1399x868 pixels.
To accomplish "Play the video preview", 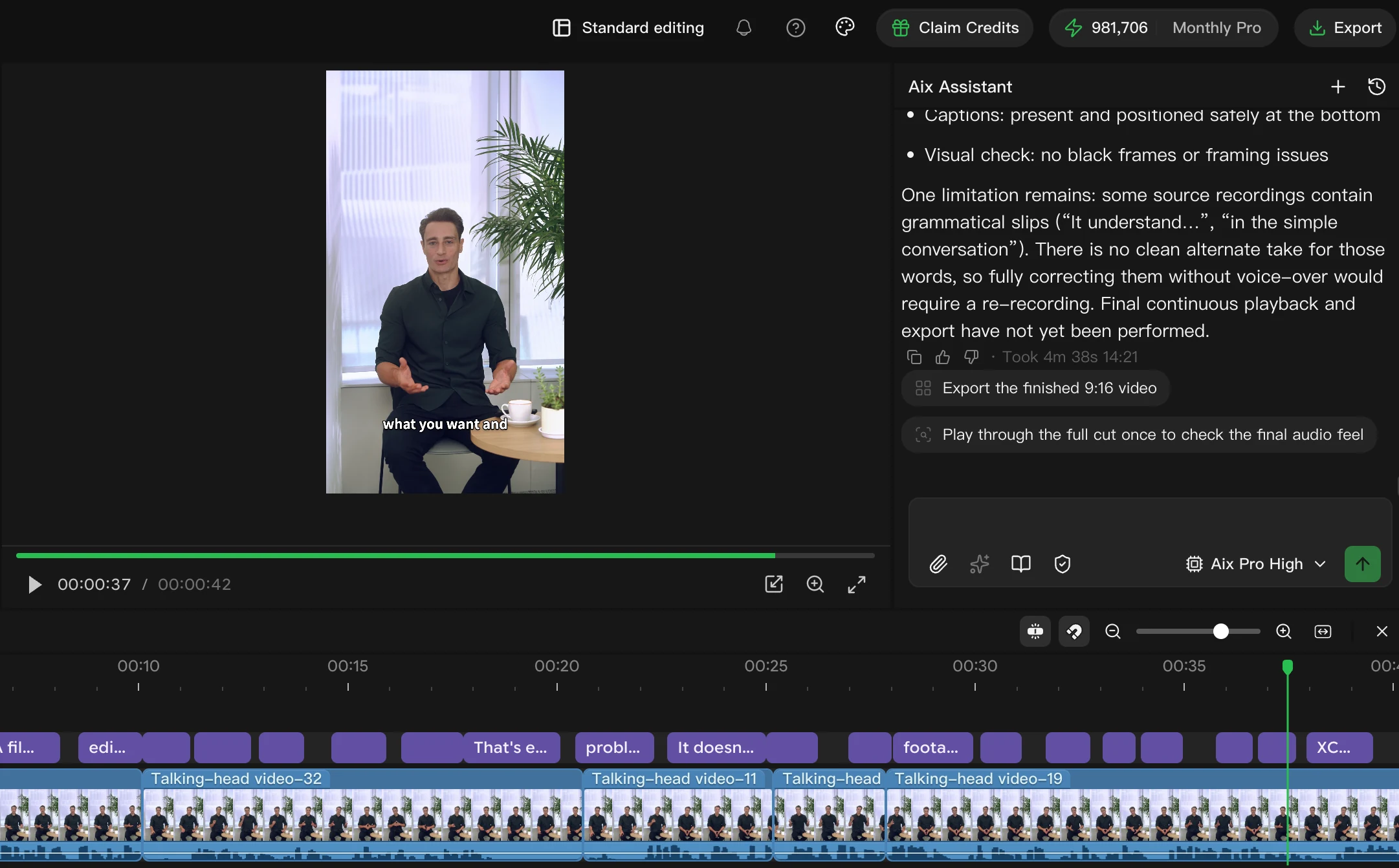I will click(x=34, y=585).
